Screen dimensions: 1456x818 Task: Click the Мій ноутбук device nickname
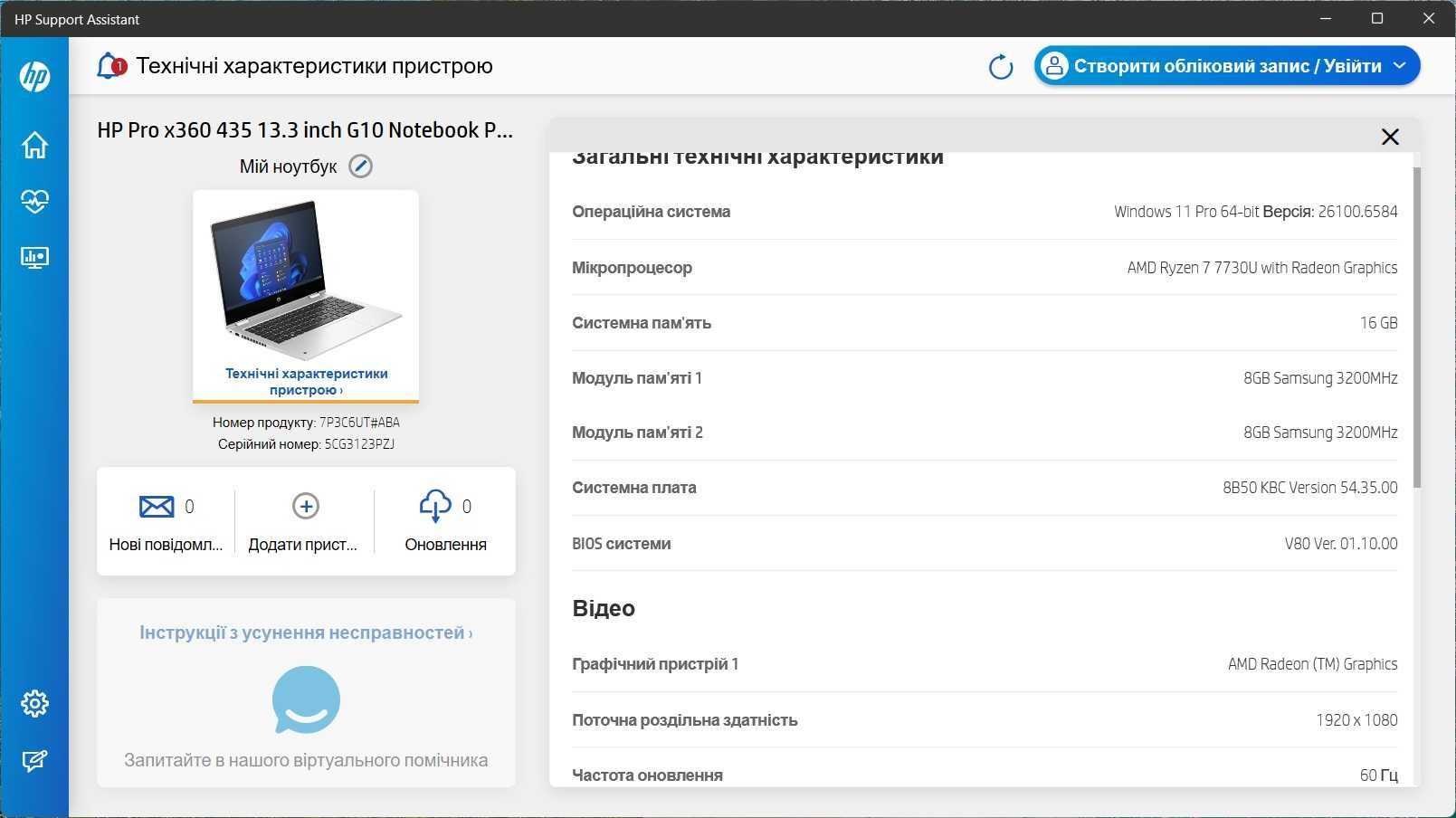288,166
